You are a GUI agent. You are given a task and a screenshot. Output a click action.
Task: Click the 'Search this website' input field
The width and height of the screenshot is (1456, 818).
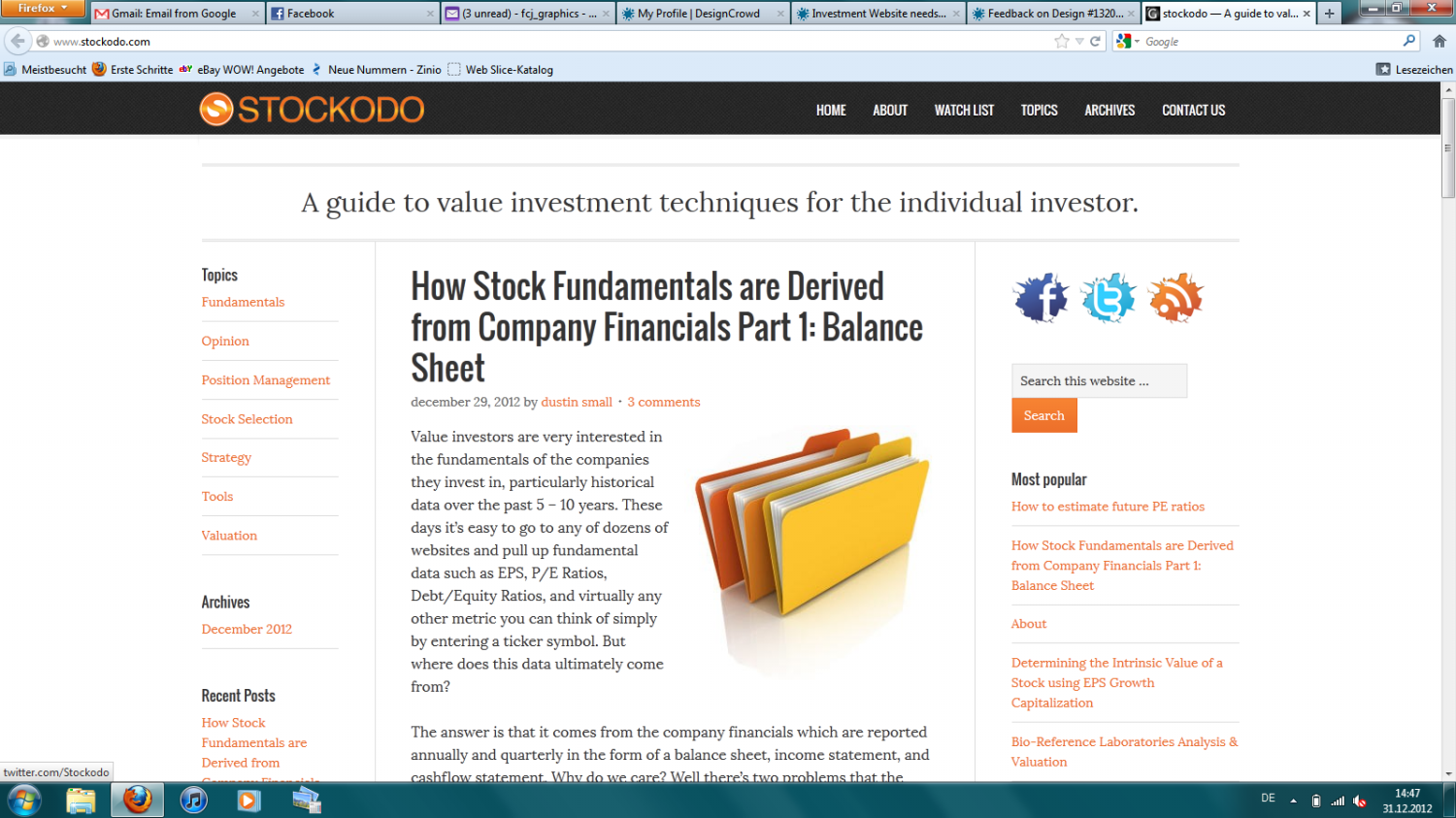pos(1099,381)
